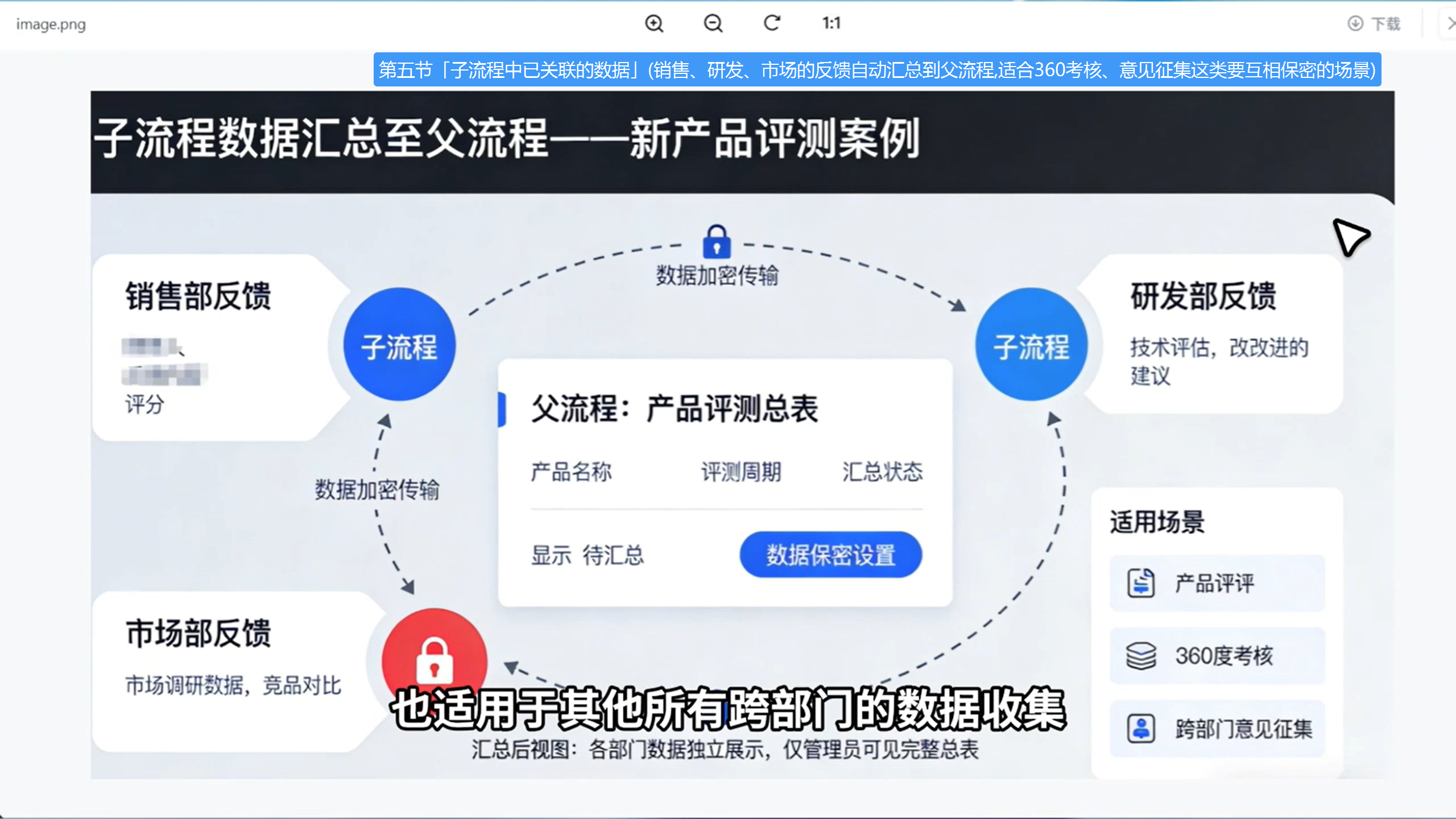Click the blue lock icon above 数据加密传输

717,242
